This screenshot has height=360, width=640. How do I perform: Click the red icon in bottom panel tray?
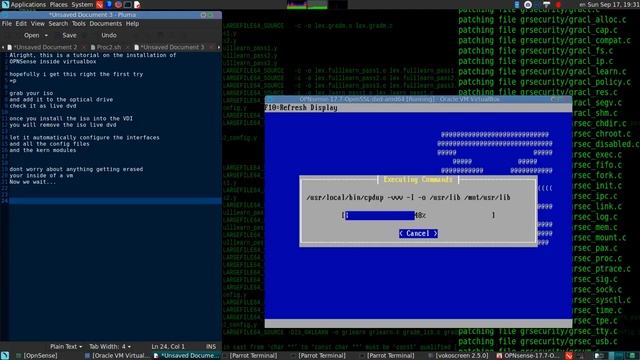[569, 356]
